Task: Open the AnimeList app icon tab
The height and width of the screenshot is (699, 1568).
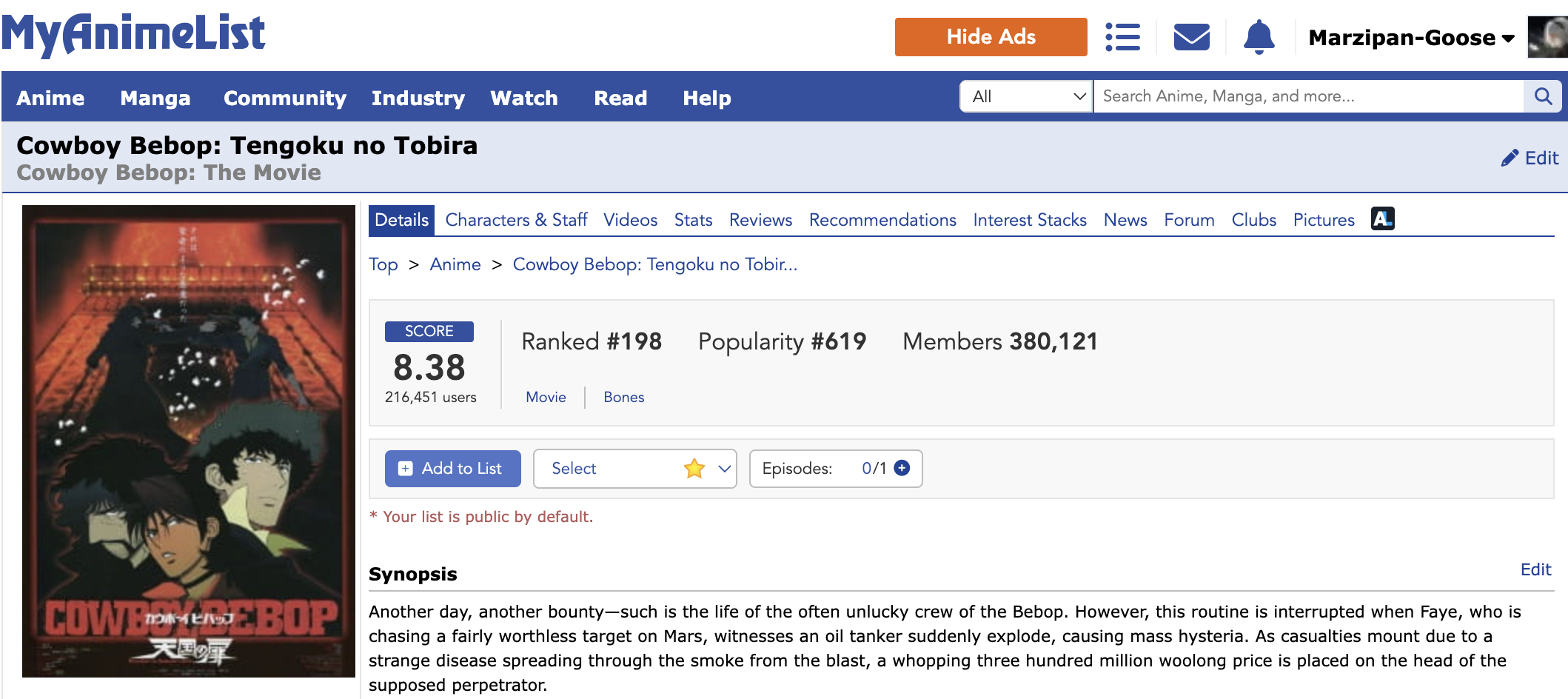Action: [x=1382, y=219]
